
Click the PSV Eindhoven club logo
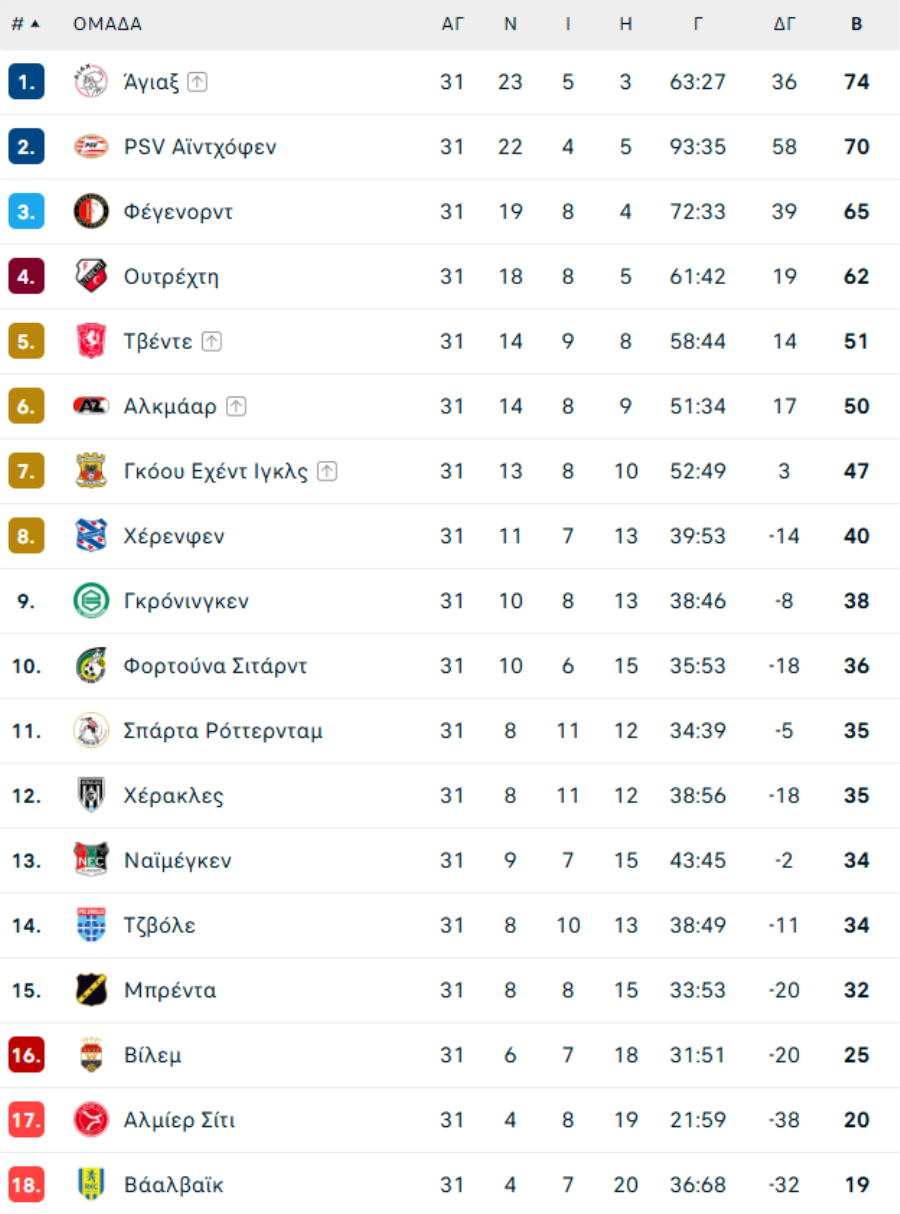point(91,147)
